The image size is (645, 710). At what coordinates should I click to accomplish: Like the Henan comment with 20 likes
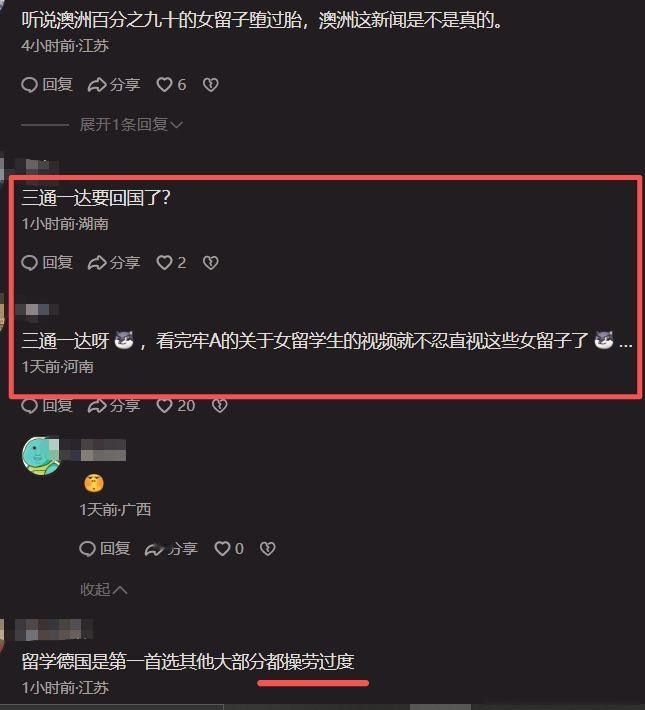[x=176, y=406]
